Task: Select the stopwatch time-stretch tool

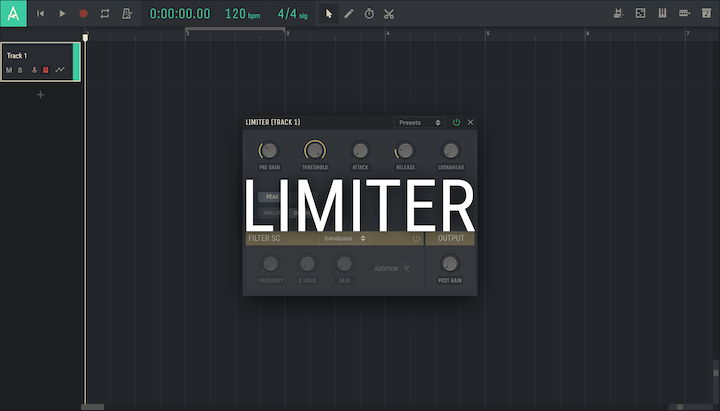Action: pyautogui.click(x=369, y=14)
